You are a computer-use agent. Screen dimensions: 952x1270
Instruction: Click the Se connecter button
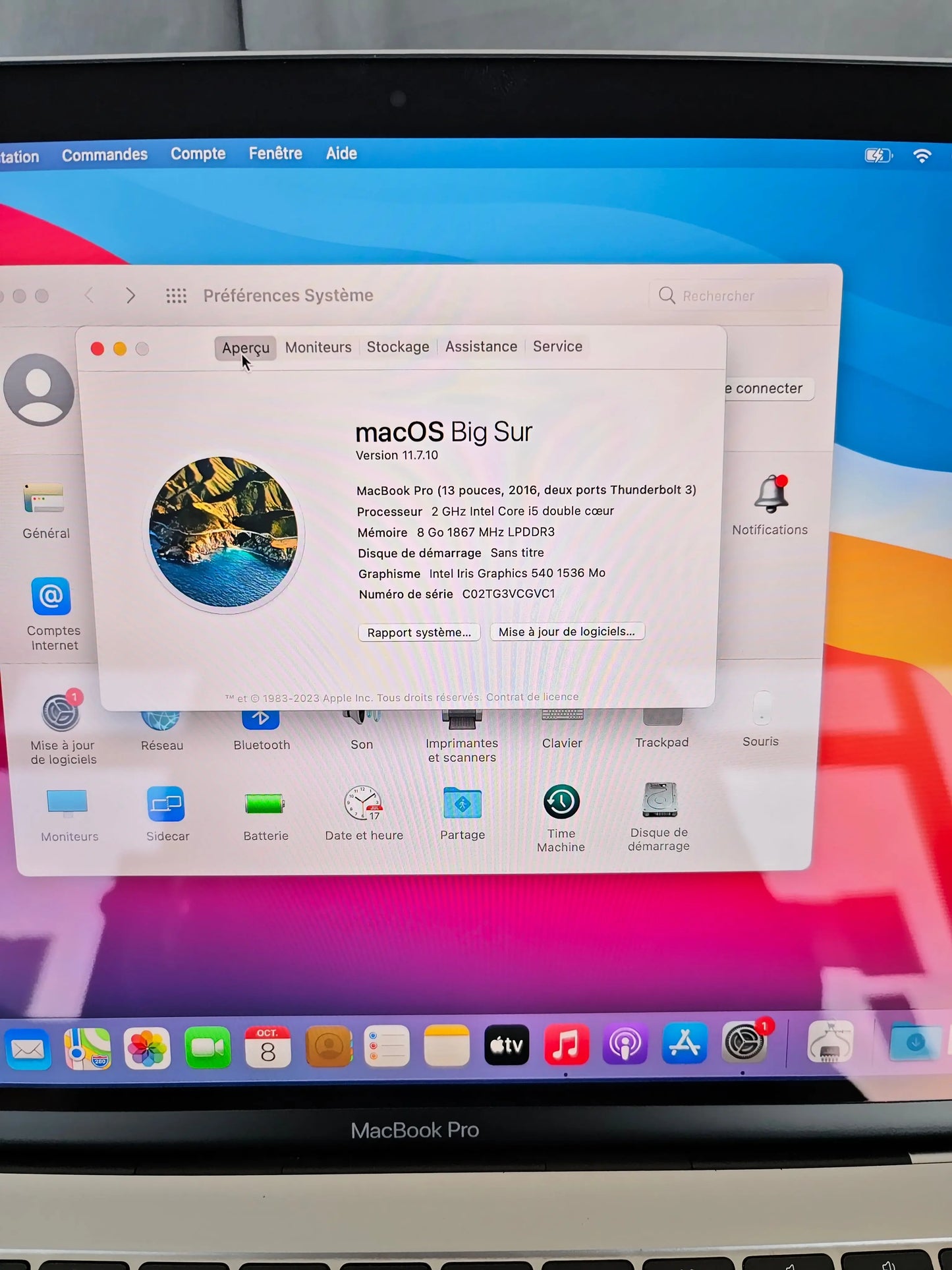(x=768, y=389)
